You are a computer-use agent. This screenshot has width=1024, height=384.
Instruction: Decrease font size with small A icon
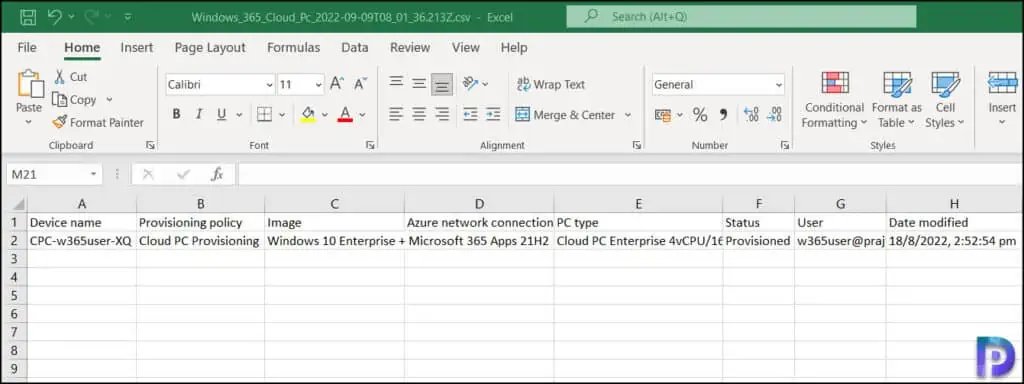click(x=360, y=84)
